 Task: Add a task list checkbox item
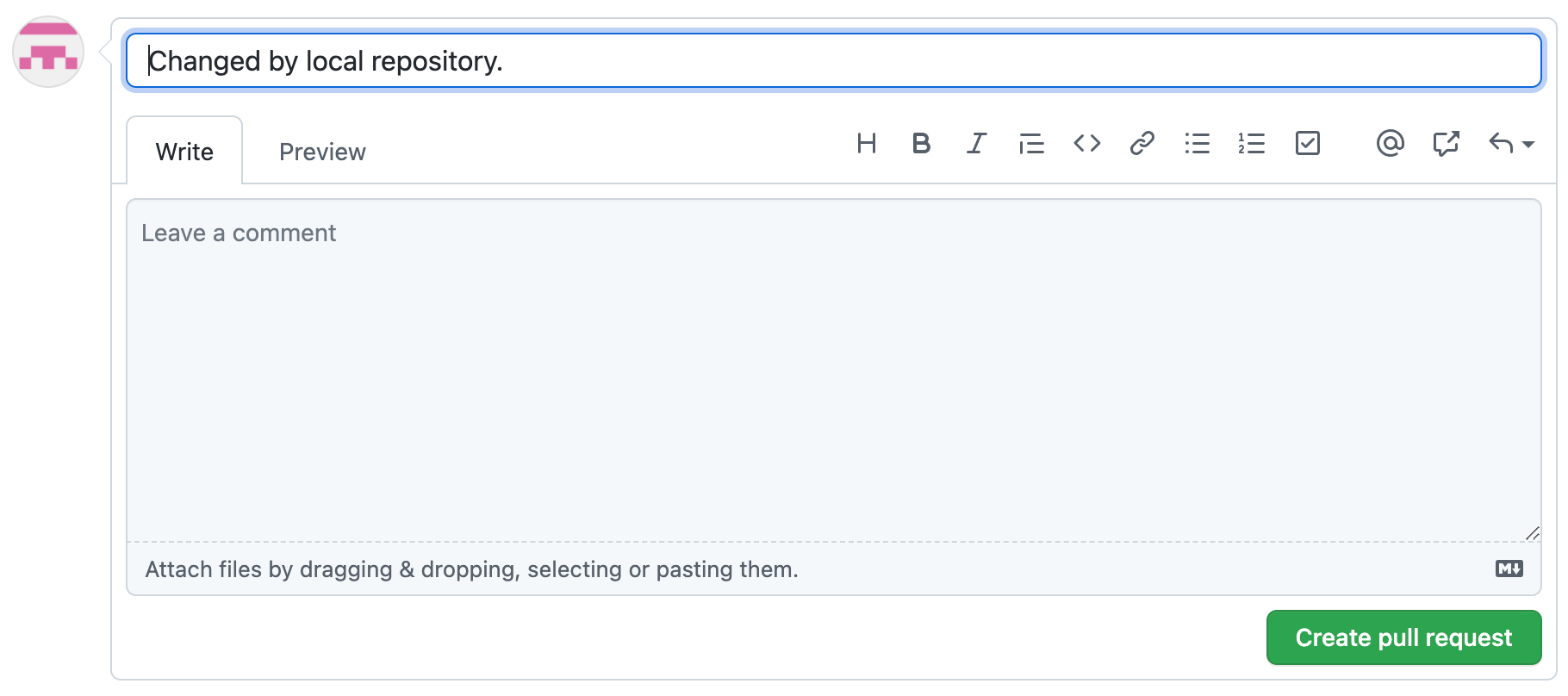(x=1307, y=143)
